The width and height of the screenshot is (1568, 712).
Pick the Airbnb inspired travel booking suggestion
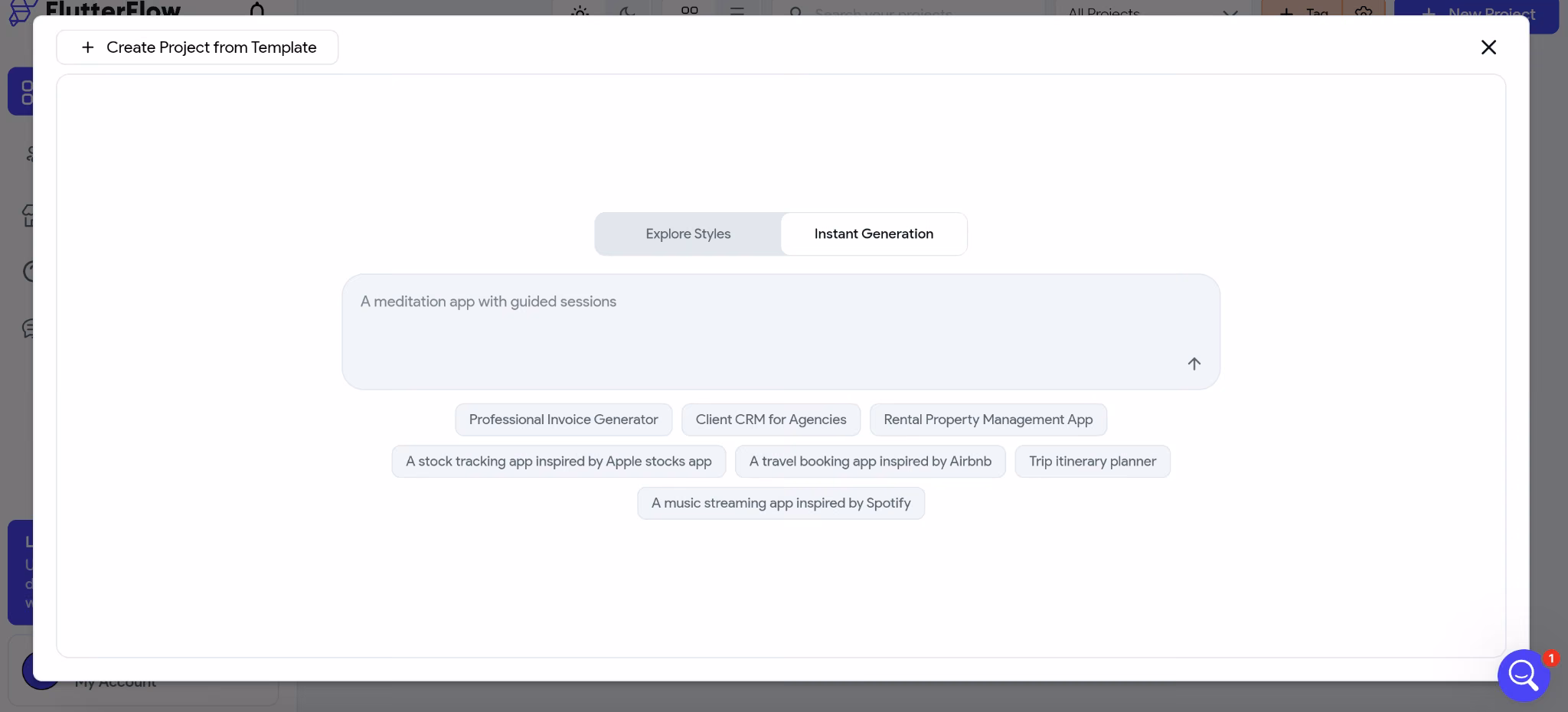871,462
